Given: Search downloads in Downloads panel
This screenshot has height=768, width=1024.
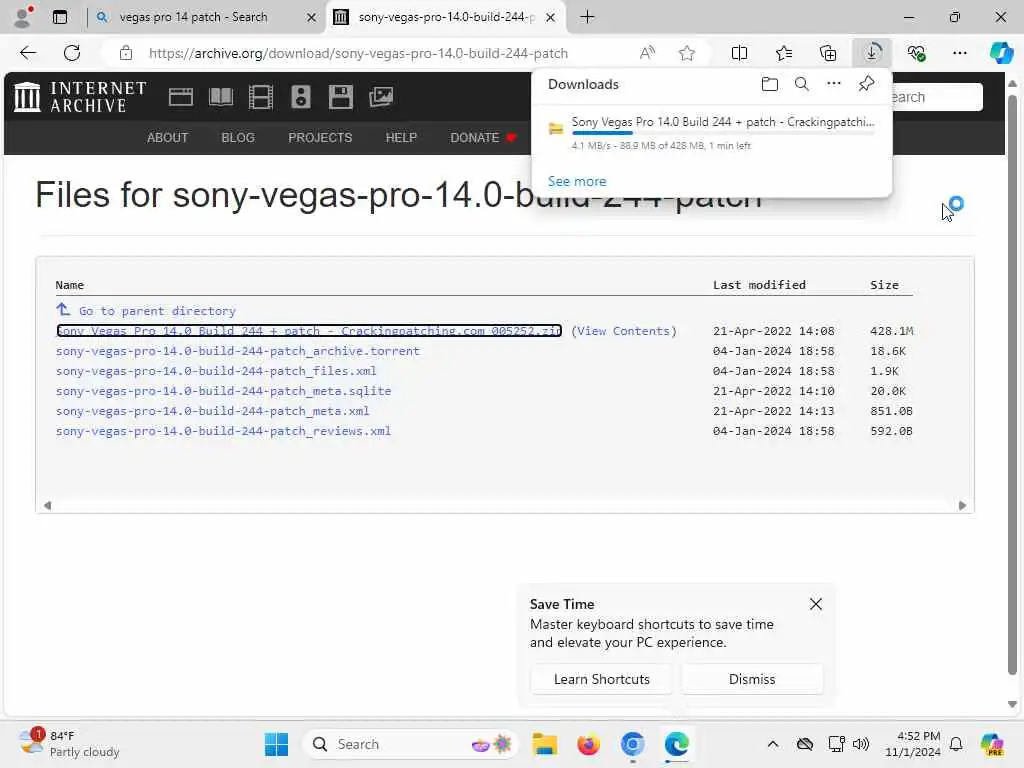Looking at the screenshot, I should click(x=801, y=84).
